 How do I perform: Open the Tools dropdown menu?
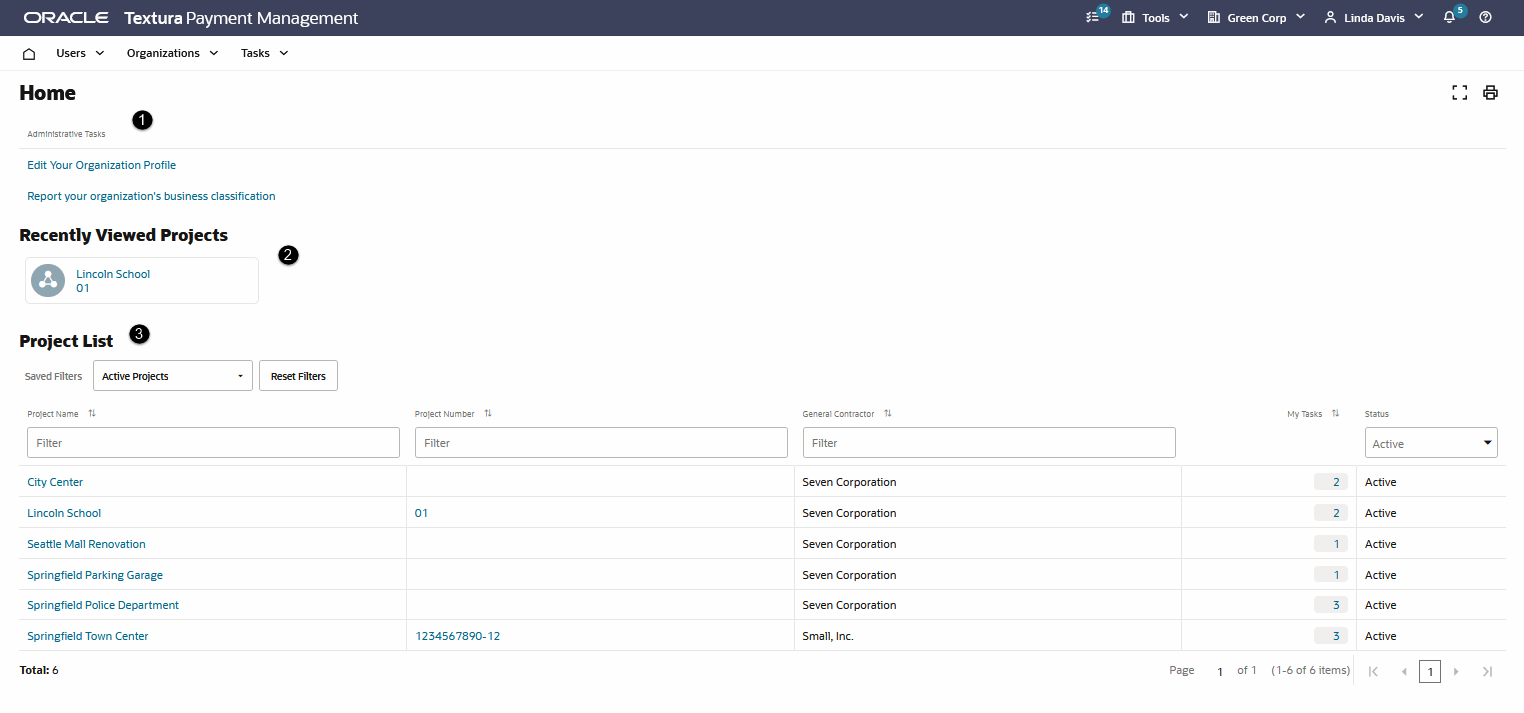coord(1155,18)
